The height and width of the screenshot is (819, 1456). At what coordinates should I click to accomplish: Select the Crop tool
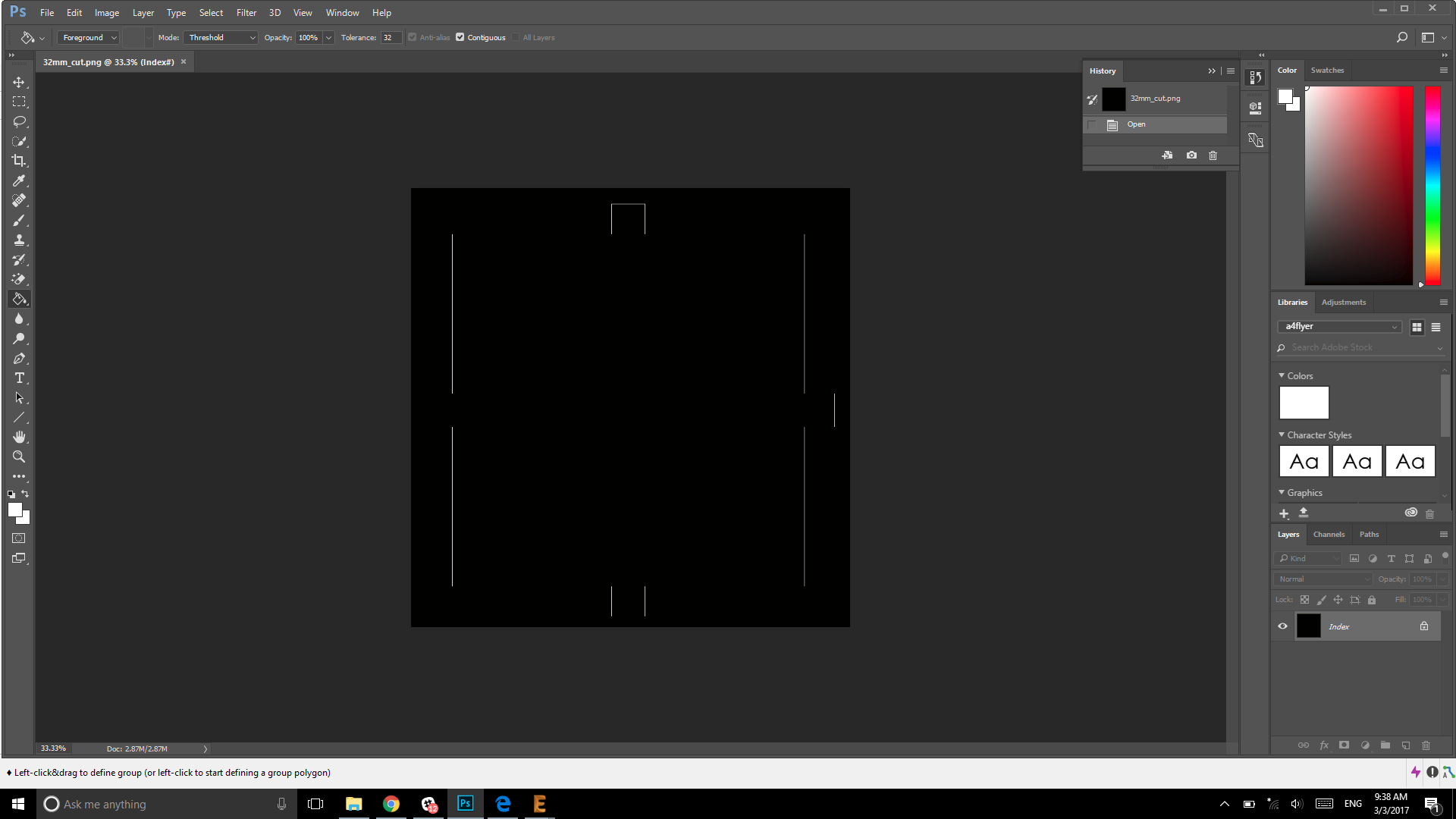(x=19, y=161)
